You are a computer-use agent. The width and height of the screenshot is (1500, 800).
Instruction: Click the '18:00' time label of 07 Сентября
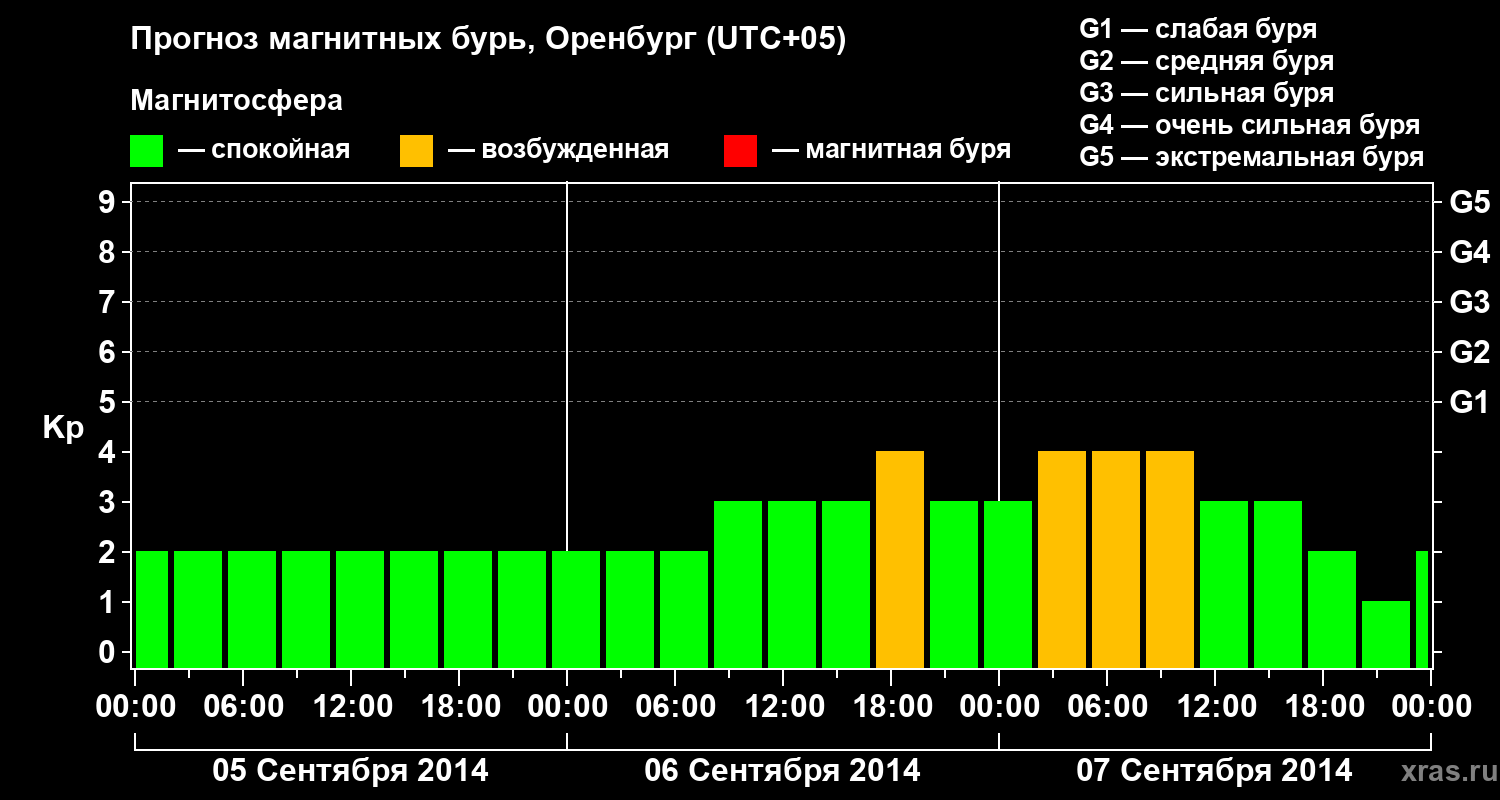click(x=1325, y=707)
